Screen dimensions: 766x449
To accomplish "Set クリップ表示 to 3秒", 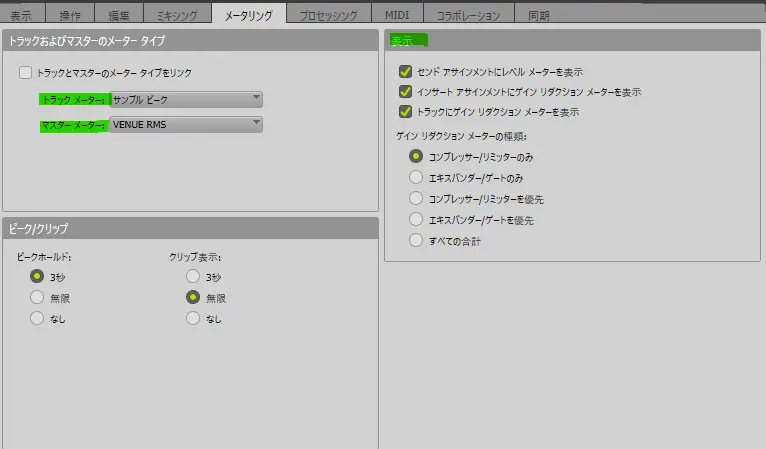I will click(x=193, y=276).
